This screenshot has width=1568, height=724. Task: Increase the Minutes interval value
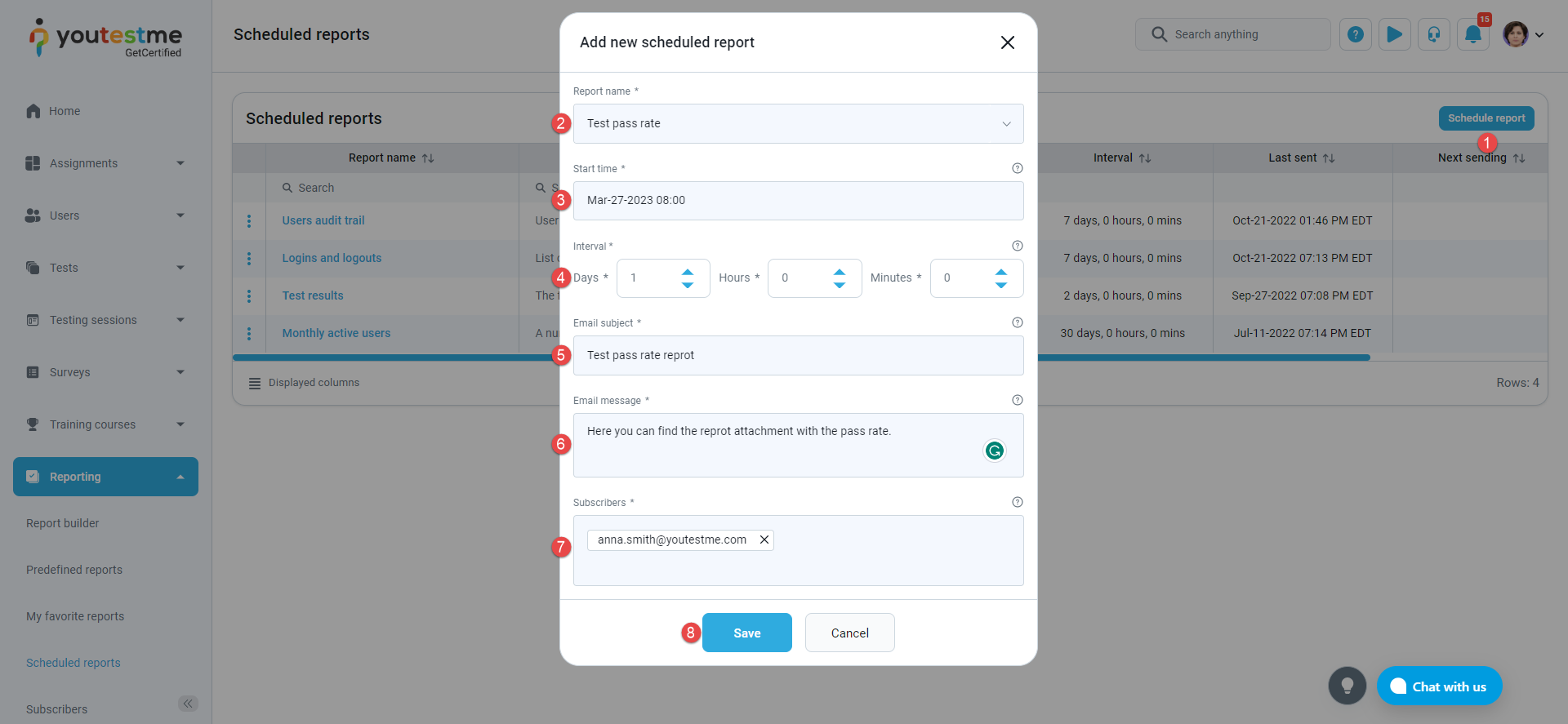1001,272
